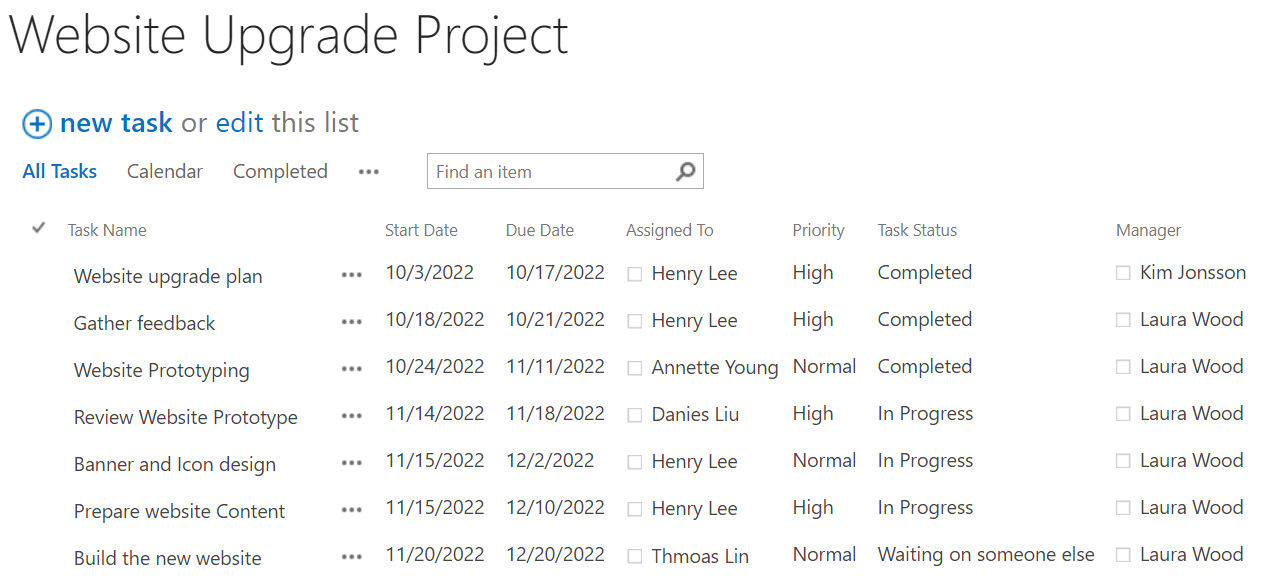Open ellipsis menu for Website upgrade plan
The width and height of the screenshot is (1261, 585).
[x=351, y=276]
